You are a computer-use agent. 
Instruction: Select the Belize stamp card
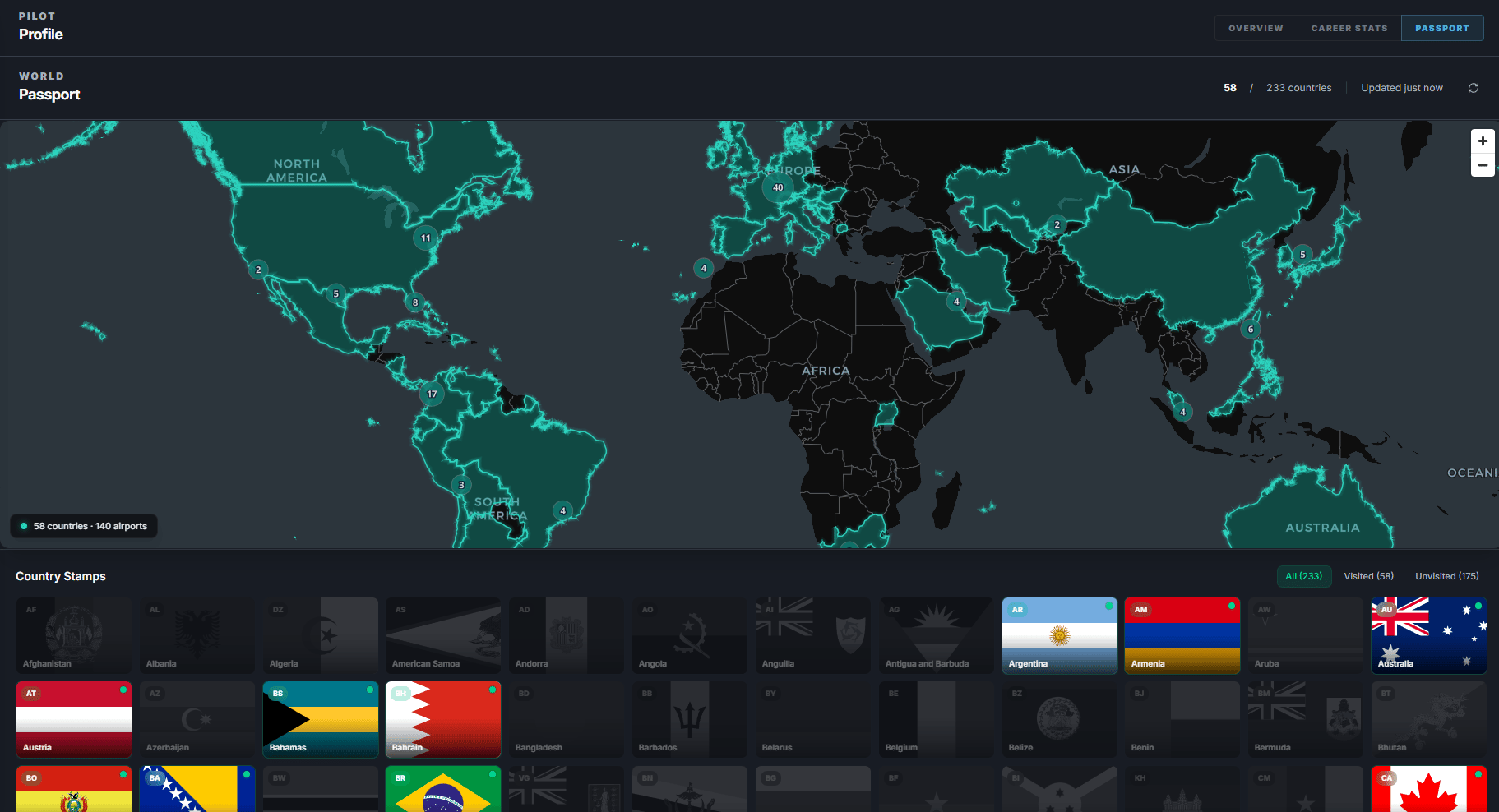(x=1059, y=720)
